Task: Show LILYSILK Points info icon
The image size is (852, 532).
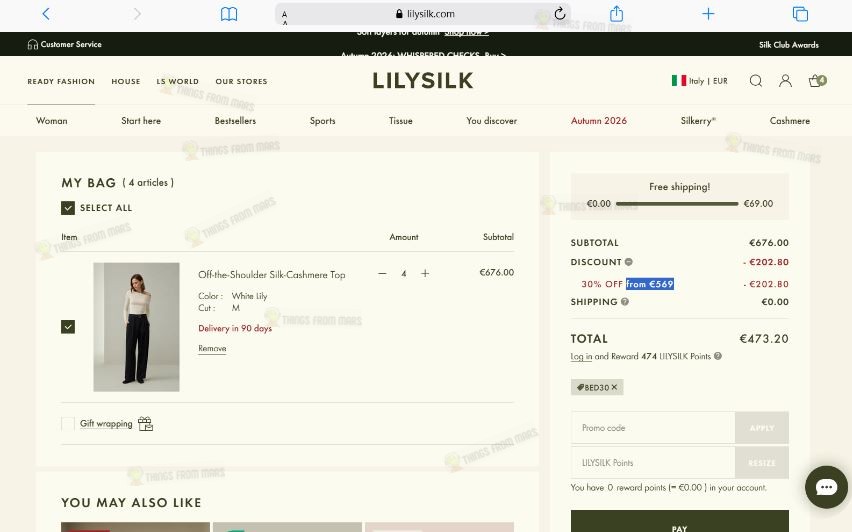Action: tap(718, 356)
